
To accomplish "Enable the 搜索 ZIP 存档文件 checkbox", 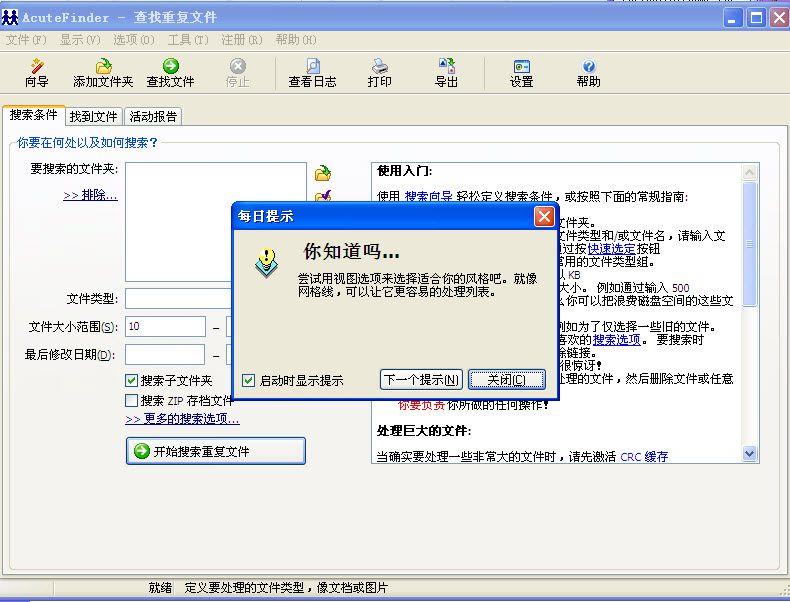I will pos(132,400).
